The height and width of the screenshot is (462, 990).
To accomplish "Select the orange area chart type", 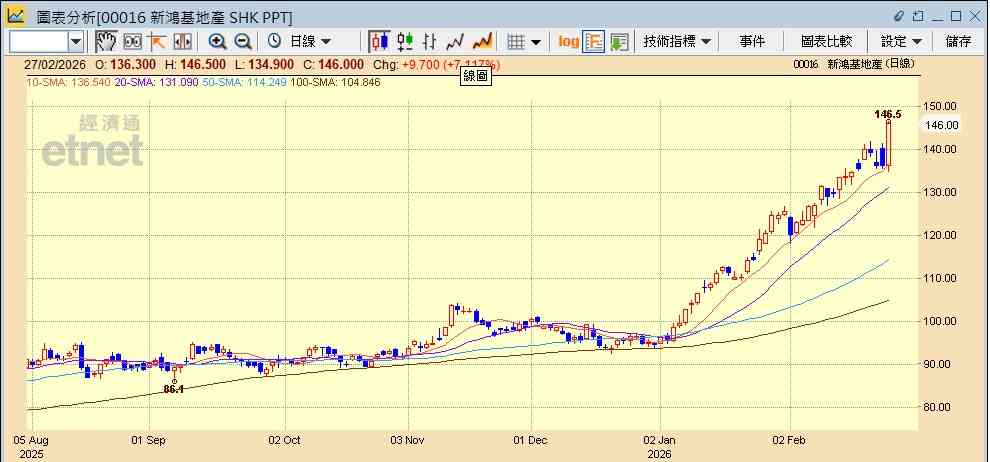I will [482, 42].
